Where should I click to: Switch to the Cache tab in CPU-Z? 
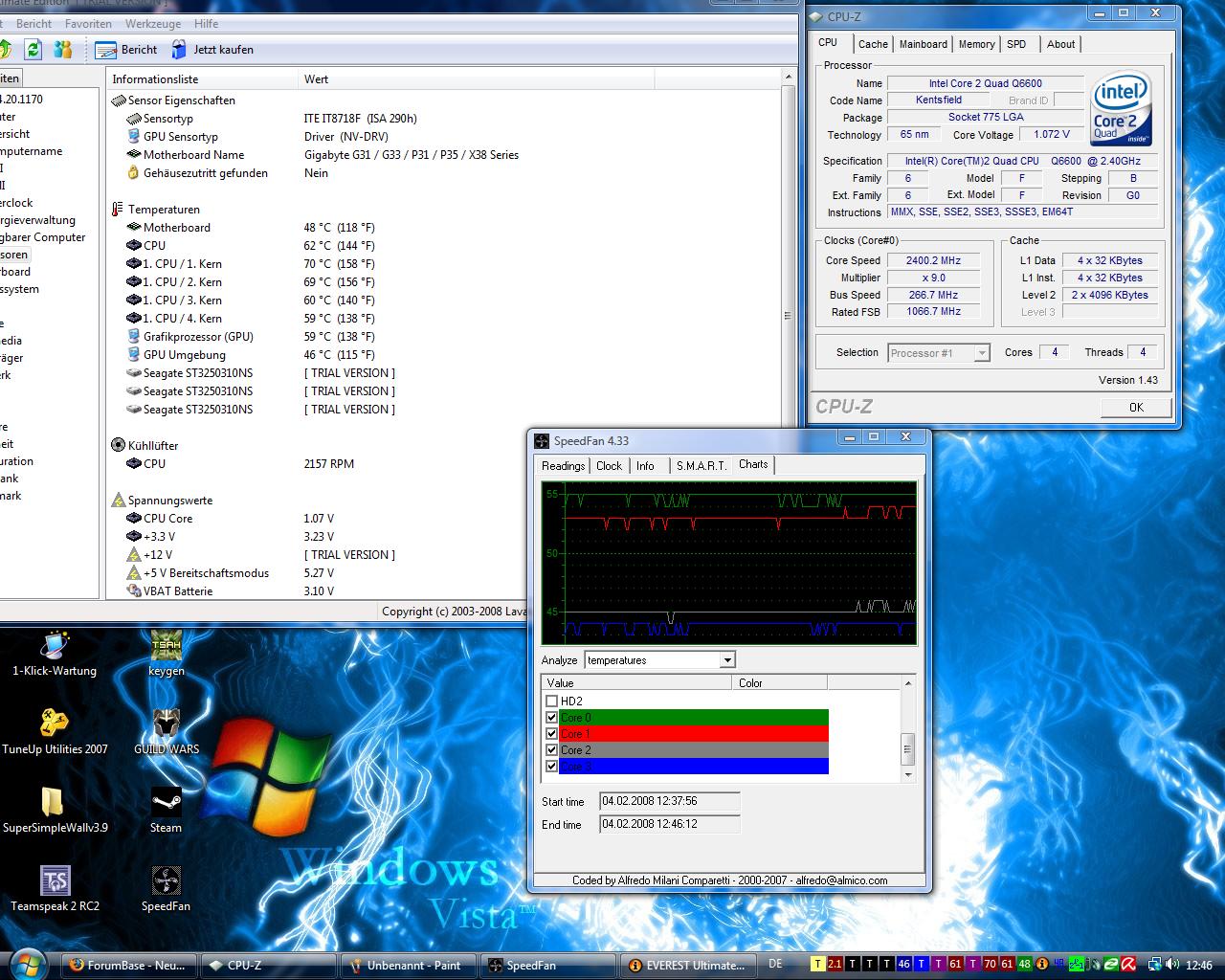click(873, 44)
